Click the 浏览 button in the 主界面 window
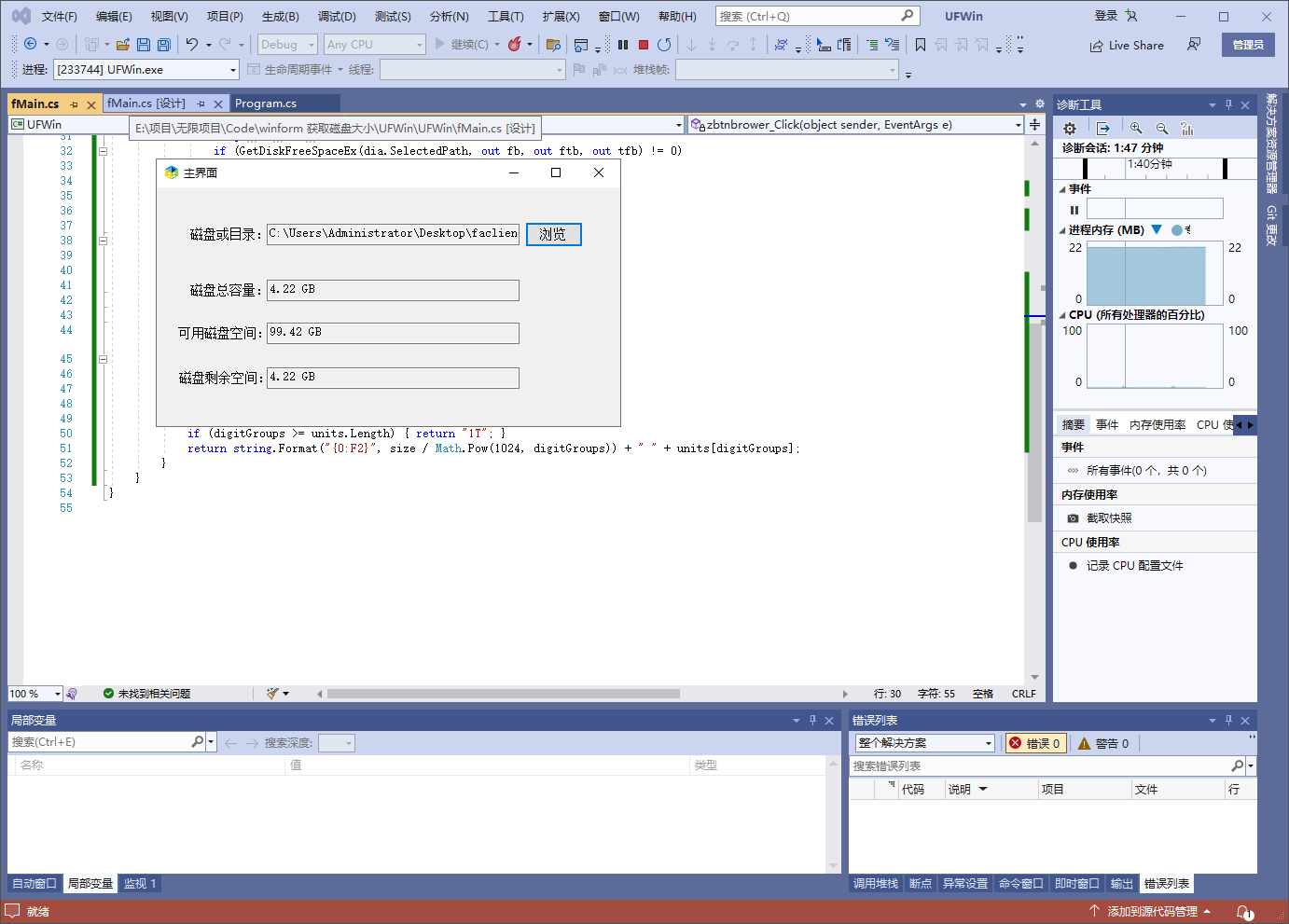This screenshot has width=1289, height=924. 554,234
